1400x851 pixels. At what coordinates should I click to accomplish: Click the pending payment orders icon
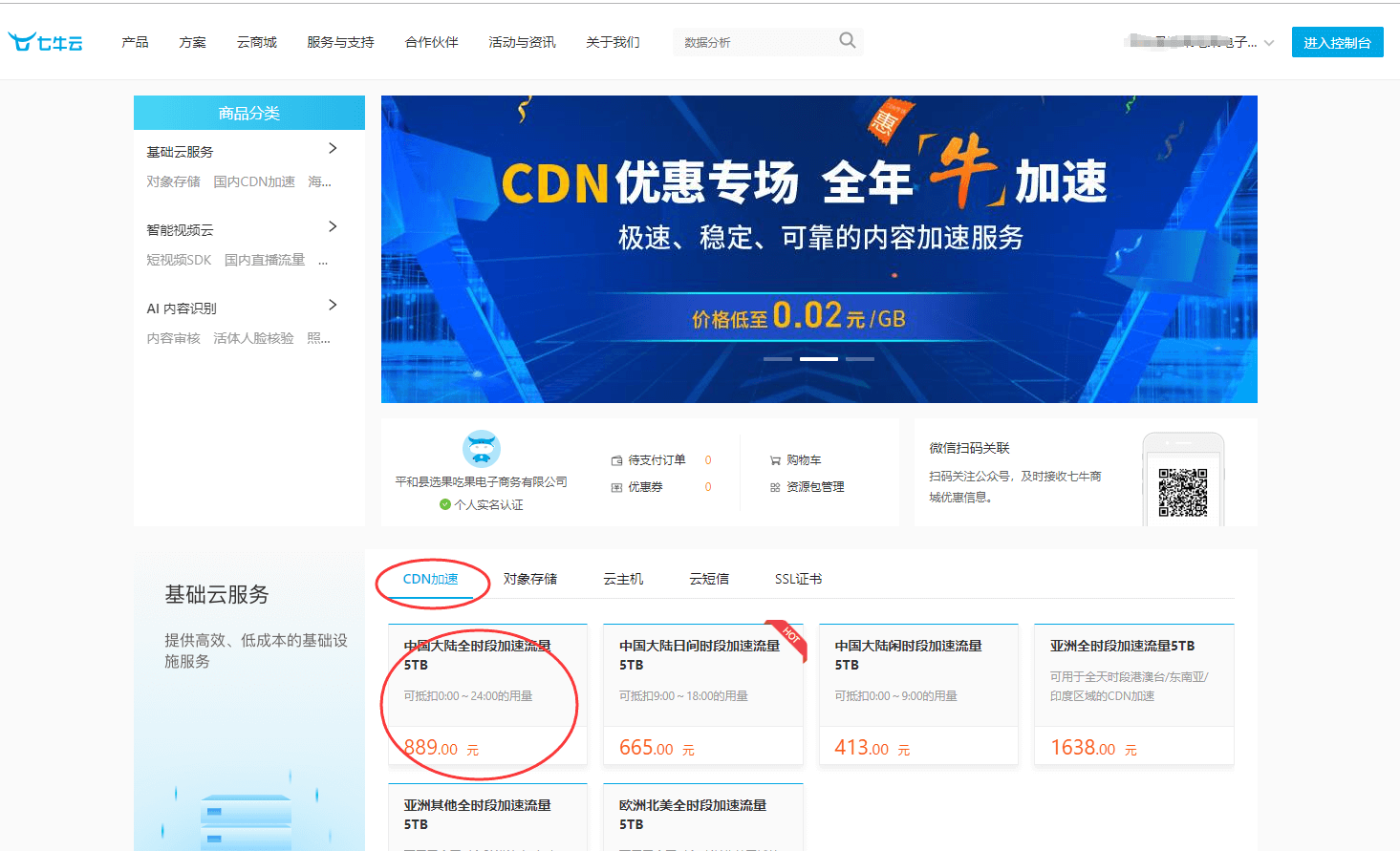click(617, 460)
